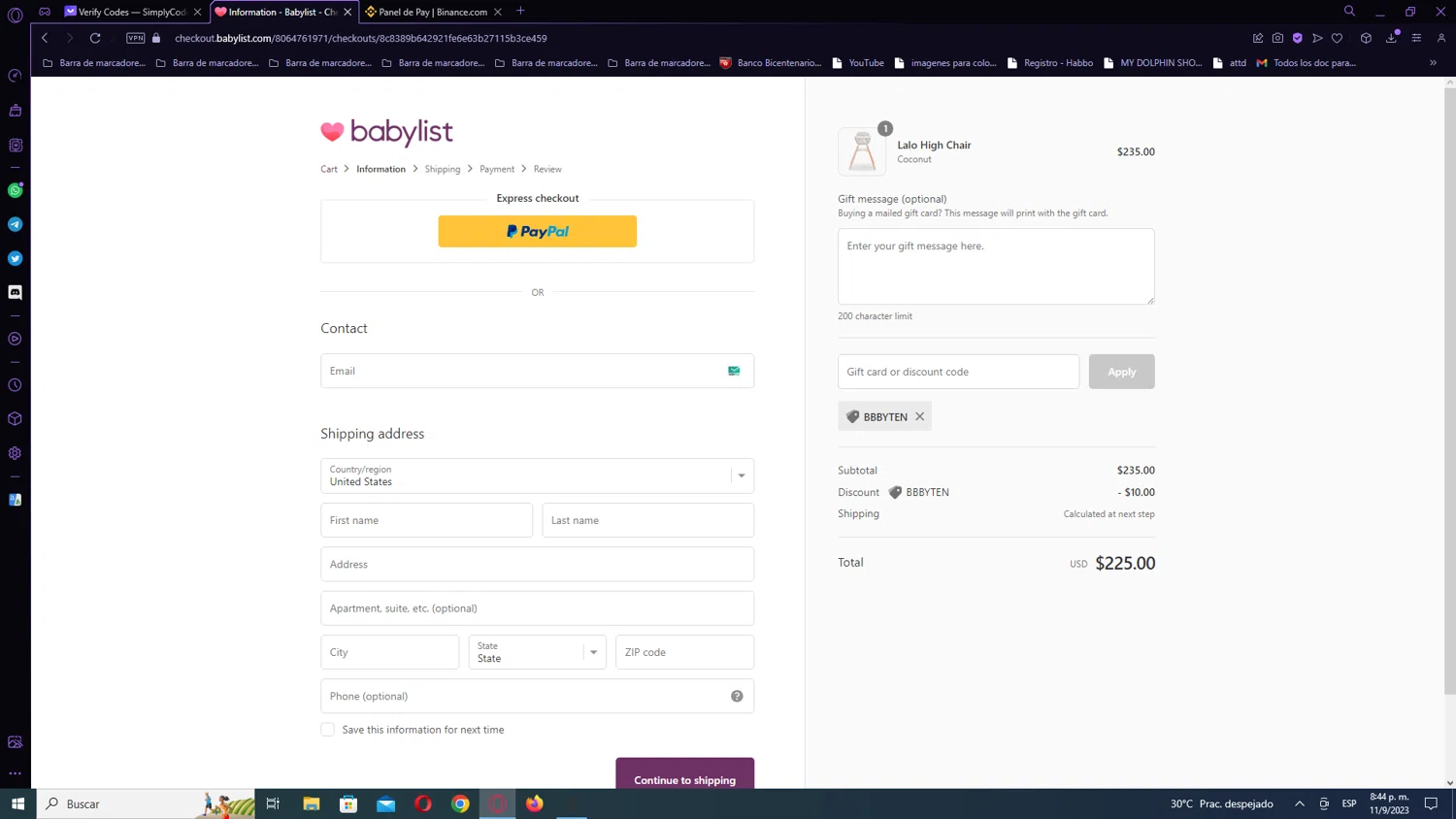1456x819 pixels.
Task: Focus the Apartment, suite field
Action: 537,608
